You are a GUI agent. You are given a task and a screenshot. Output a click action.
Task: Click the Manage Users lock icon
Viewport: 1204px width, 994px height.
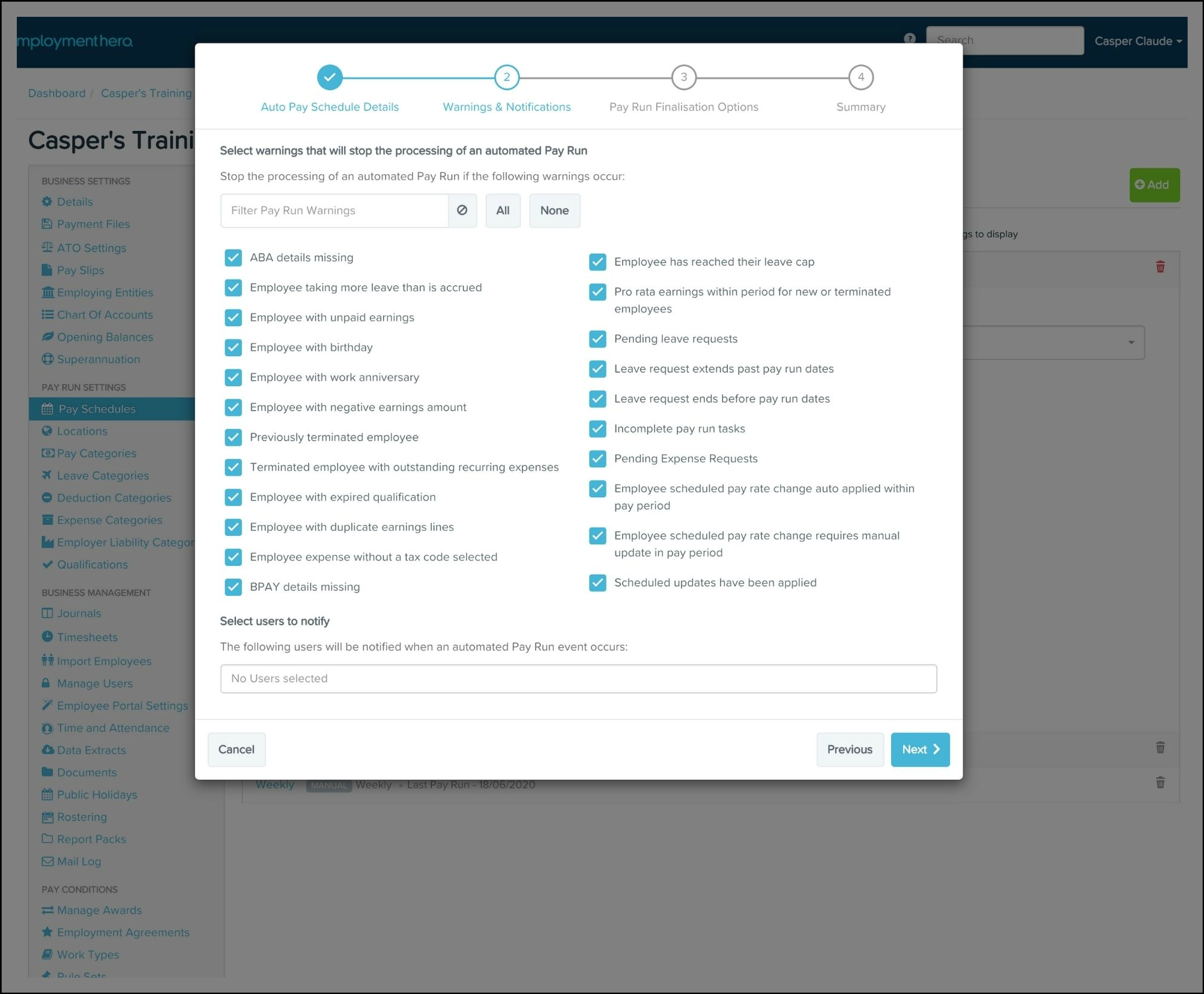coord(46,683)
